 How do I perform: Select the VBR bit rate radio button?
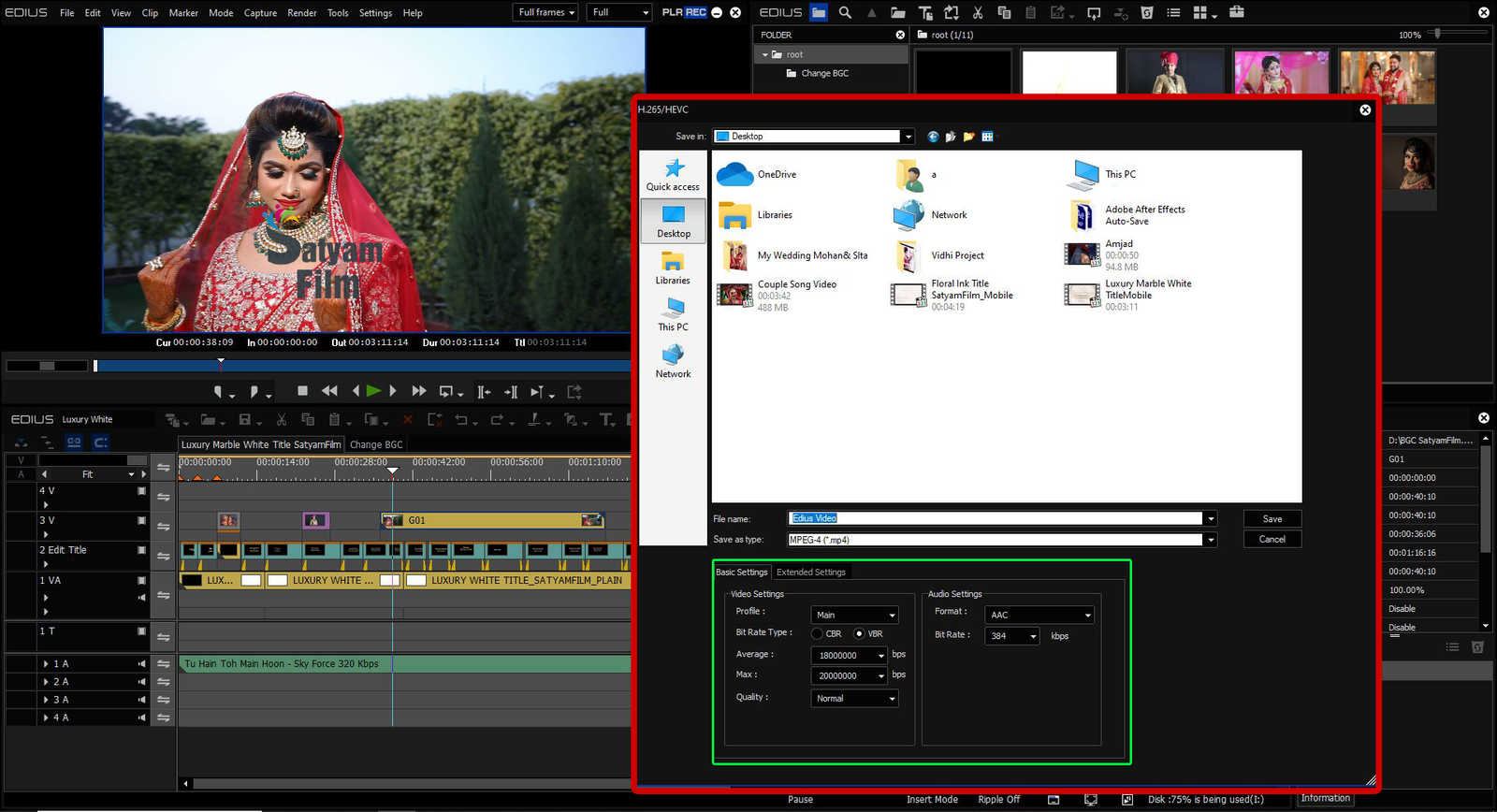[x=859, y=634]
